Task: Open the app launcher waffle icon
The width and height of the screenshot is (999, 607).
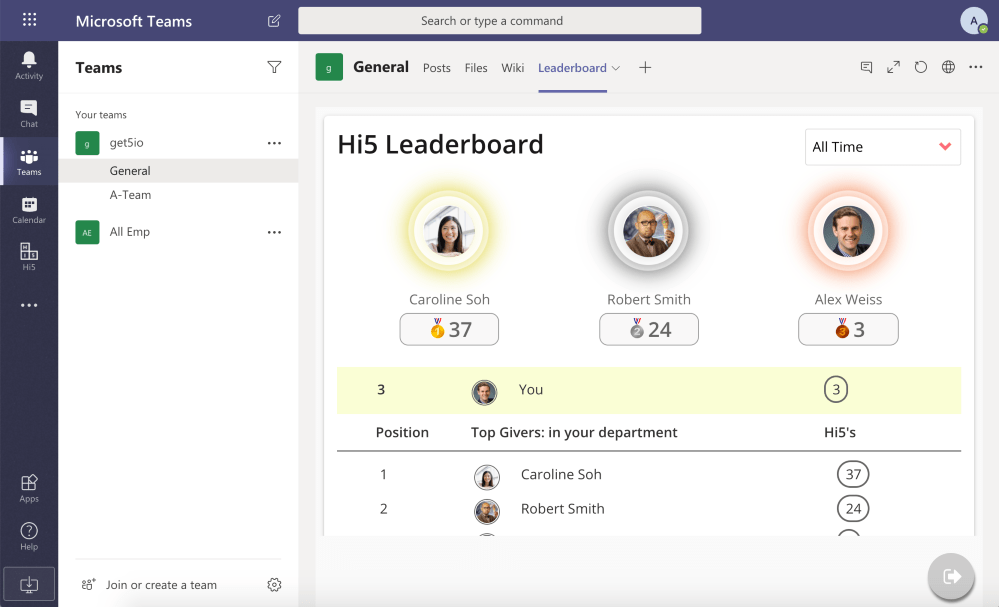Action: point(29,20)
